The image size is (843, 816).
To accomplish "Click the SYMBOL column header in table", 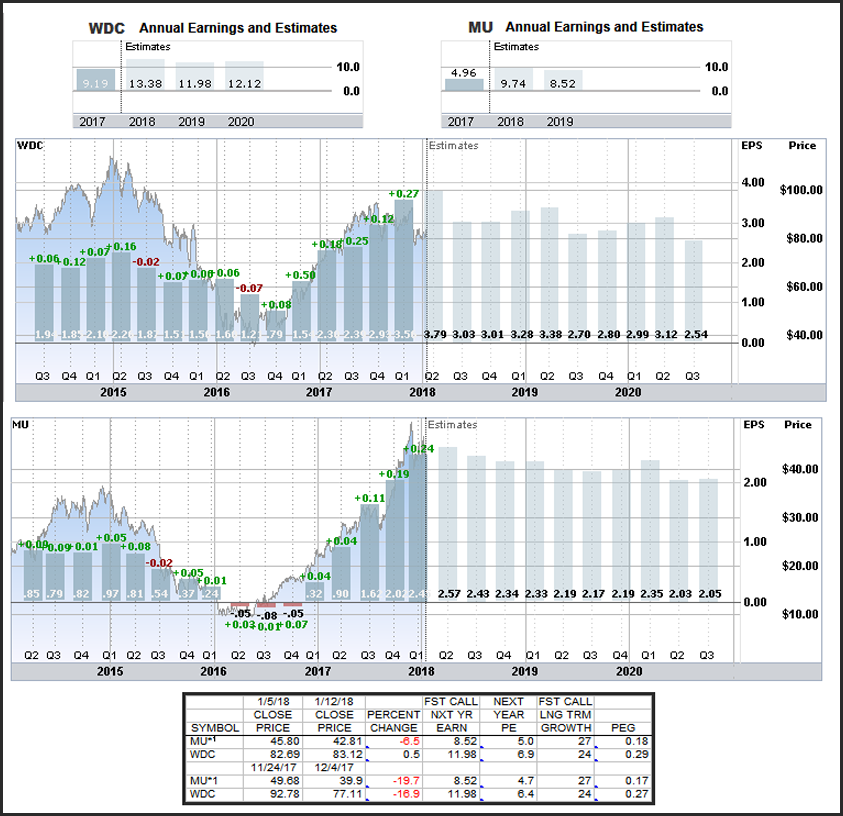I will pos(215,728).
